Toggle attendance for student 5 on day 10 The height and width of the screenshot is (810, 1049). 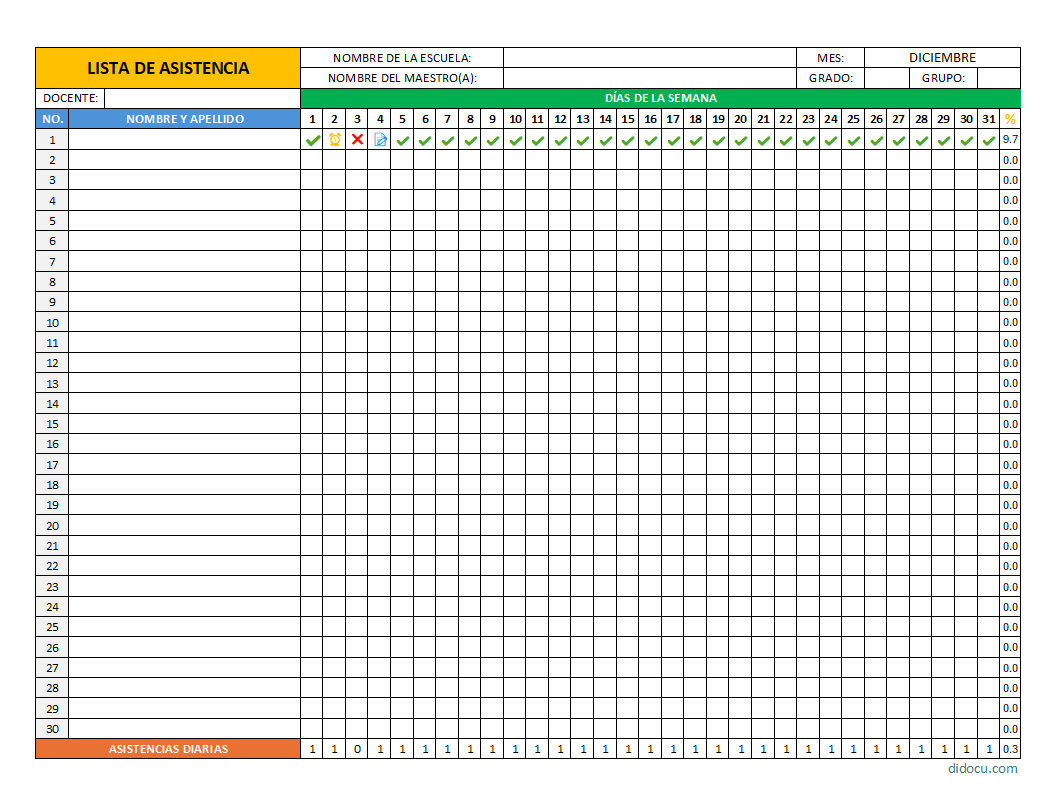click(514, 221)
